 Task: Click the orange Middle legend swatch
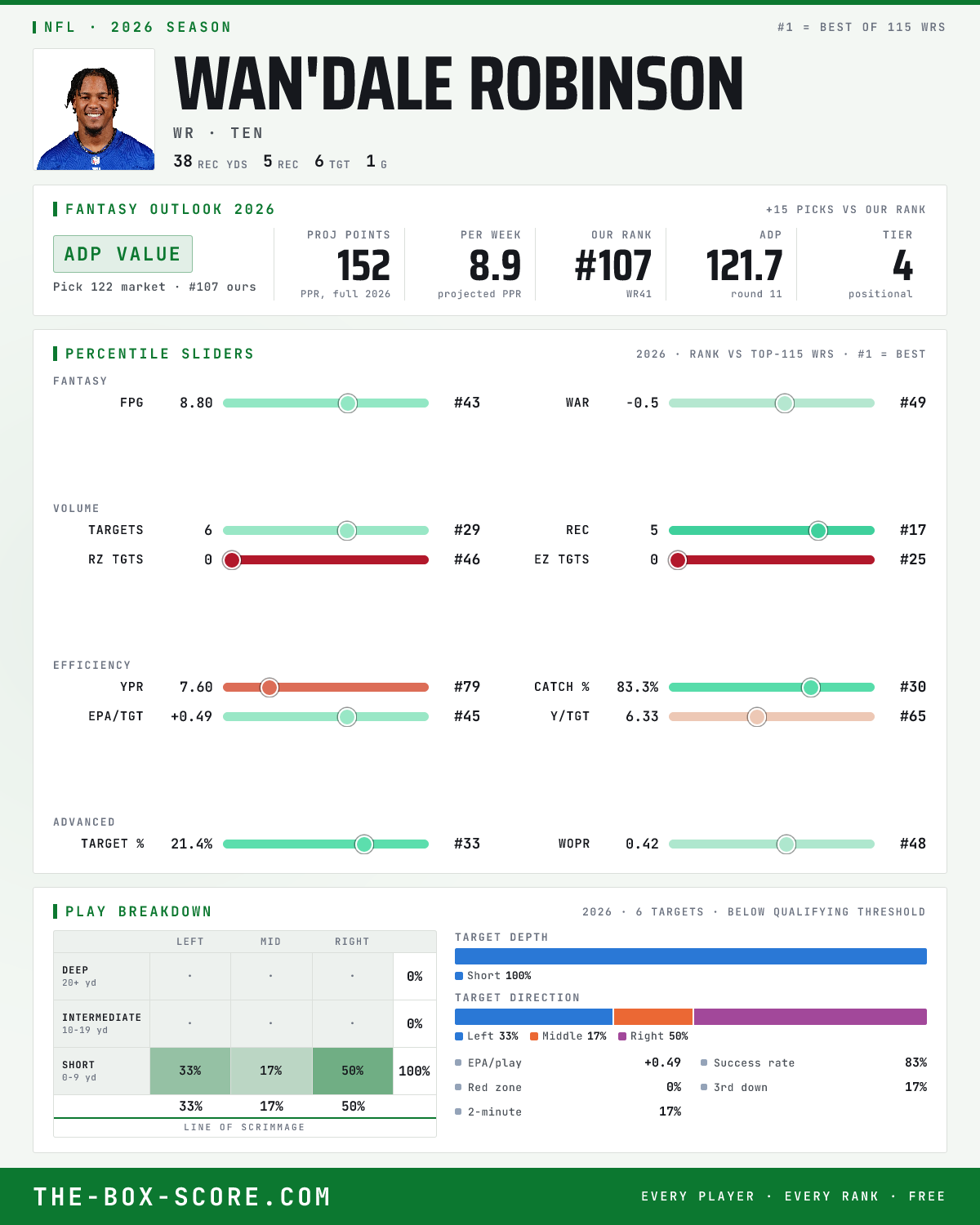point(534,1036)
